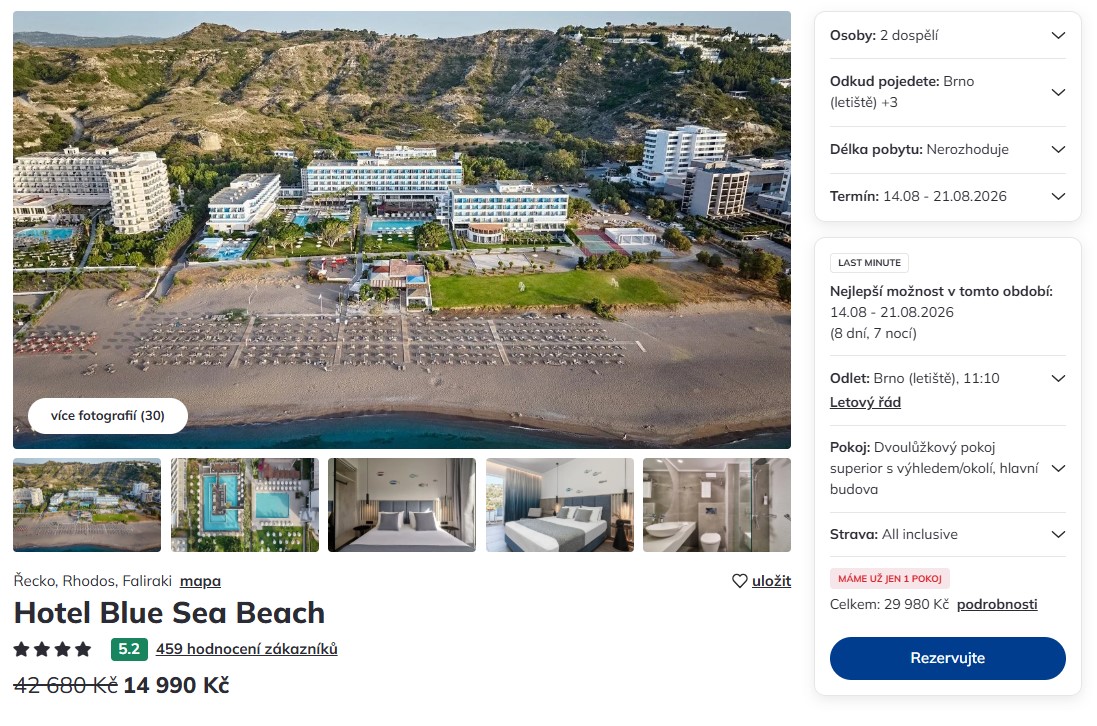Open the Letový řád link
The width and height of the screenshot is (1097, 726).
coord(865,403)
